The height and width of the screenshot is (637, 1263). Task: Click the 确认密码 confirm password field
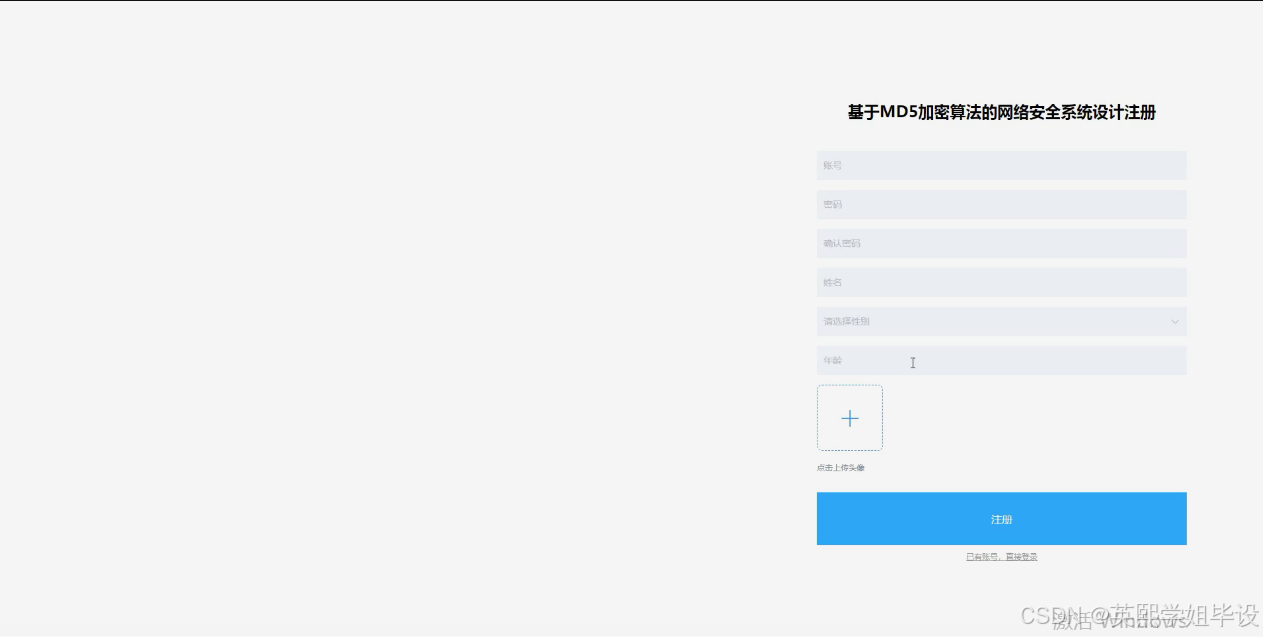[1001, 243]
